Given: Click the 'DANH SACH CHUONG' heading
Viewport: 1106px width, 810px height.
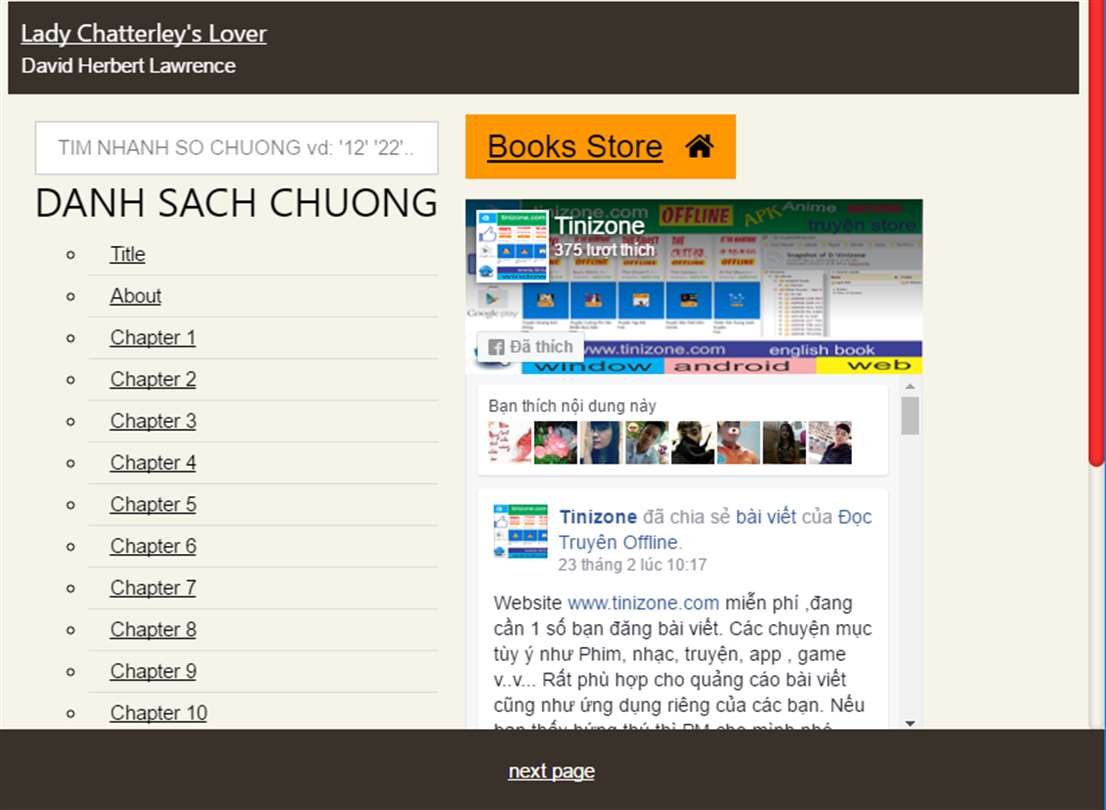Looking at the screenshot, I should tap(236, 202).
